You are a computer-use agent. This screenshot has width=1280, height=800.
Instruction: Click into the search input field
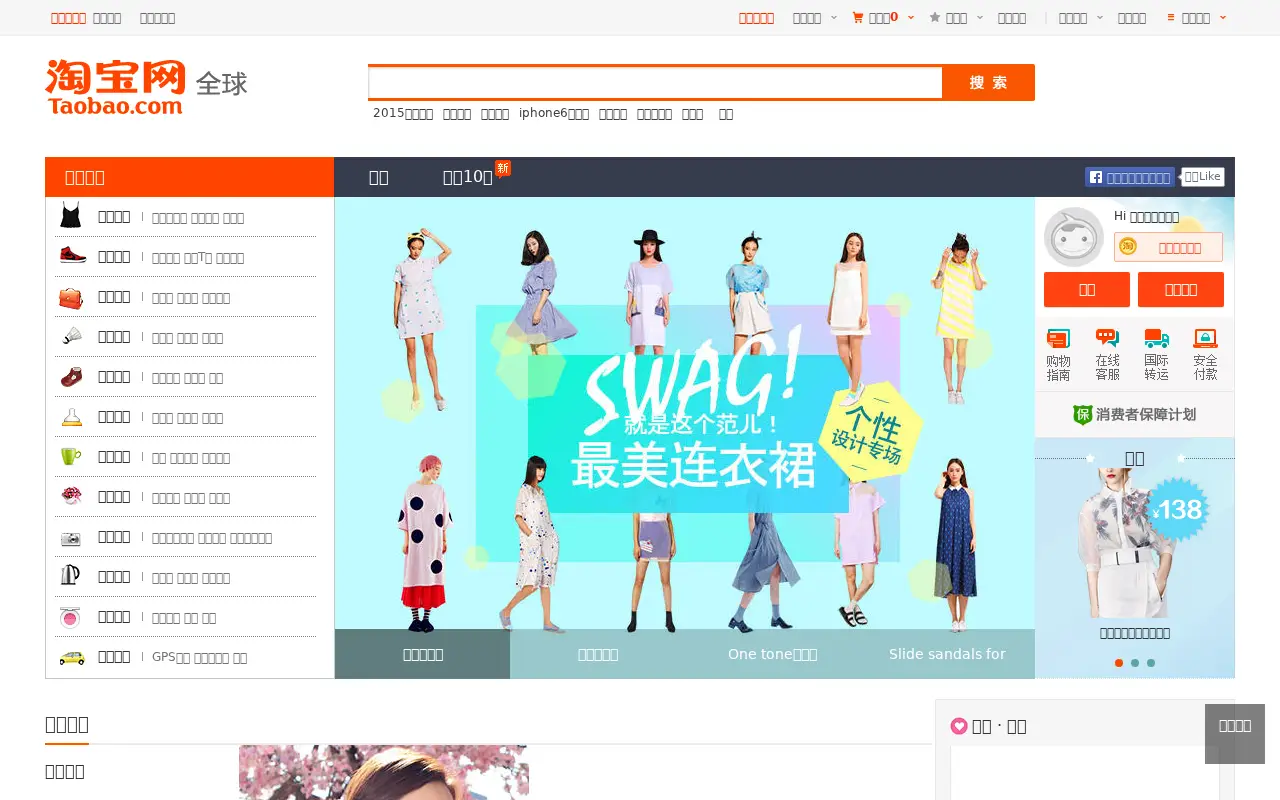(655, 83)
